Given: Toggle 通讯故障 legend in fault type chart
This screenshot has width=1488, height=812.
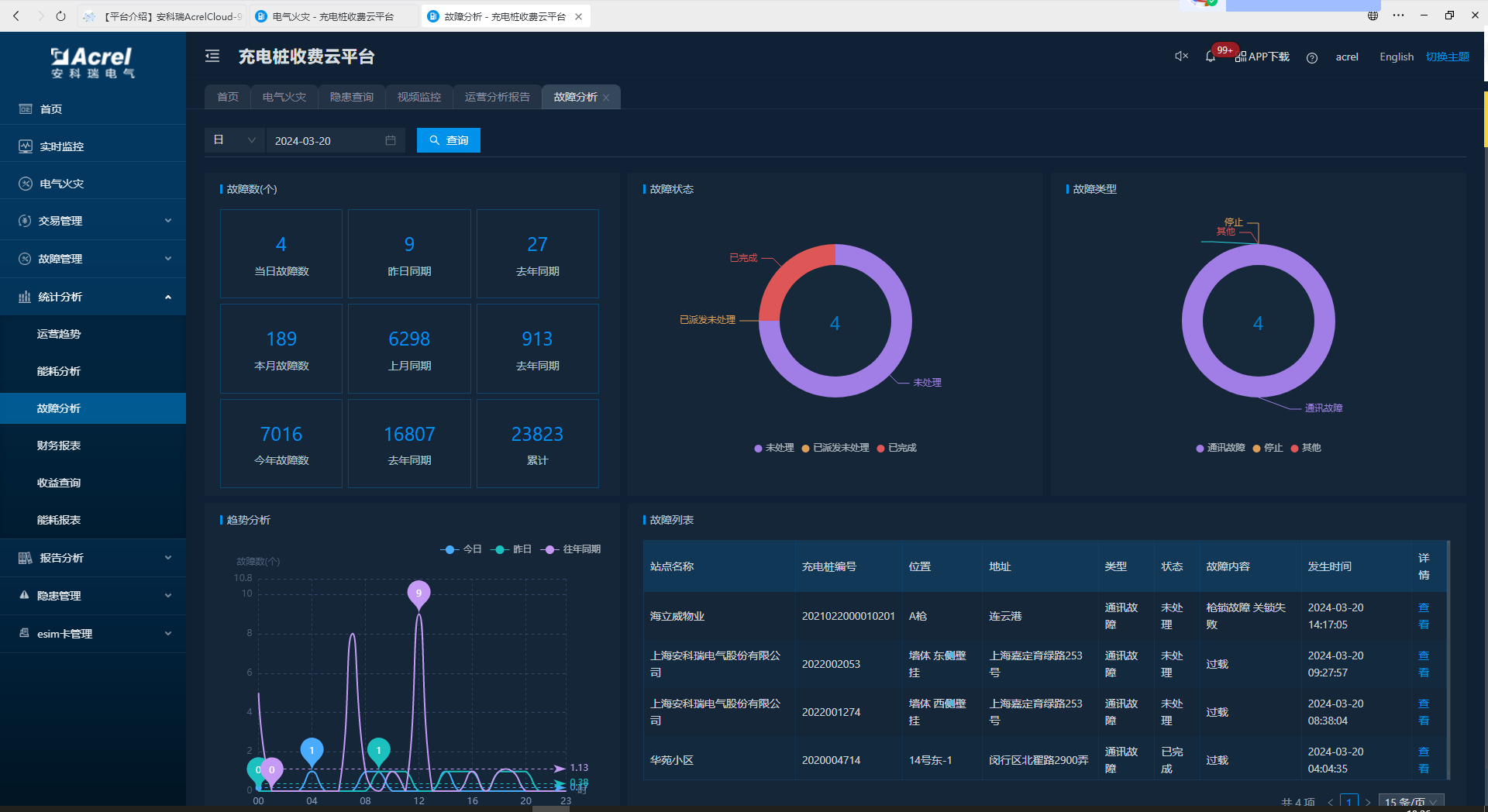Looking at the screenshot, I should pyautogui.click(x=1220, y=448).
